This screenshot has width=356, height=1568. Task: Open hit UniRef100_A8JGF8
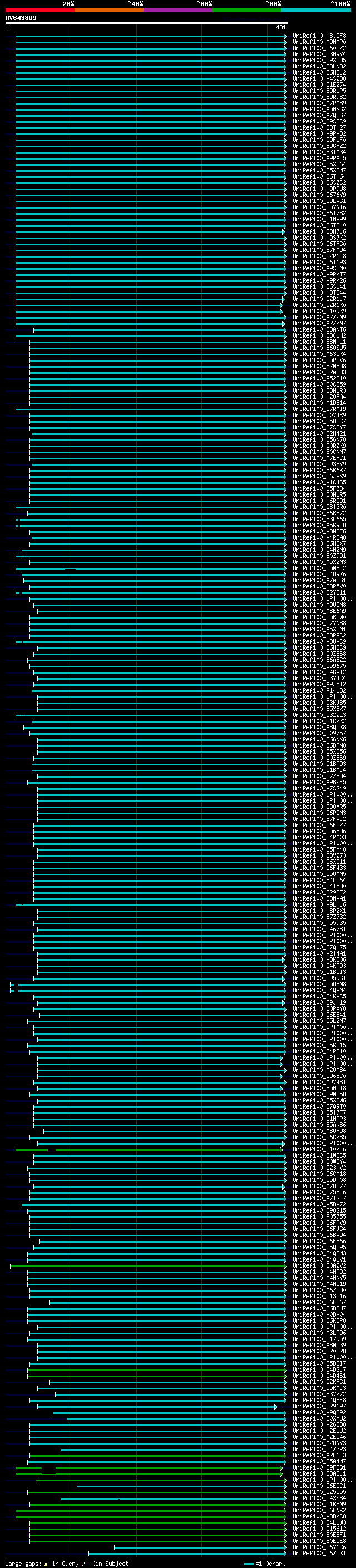pyautogui.click(x=319, y=36)
